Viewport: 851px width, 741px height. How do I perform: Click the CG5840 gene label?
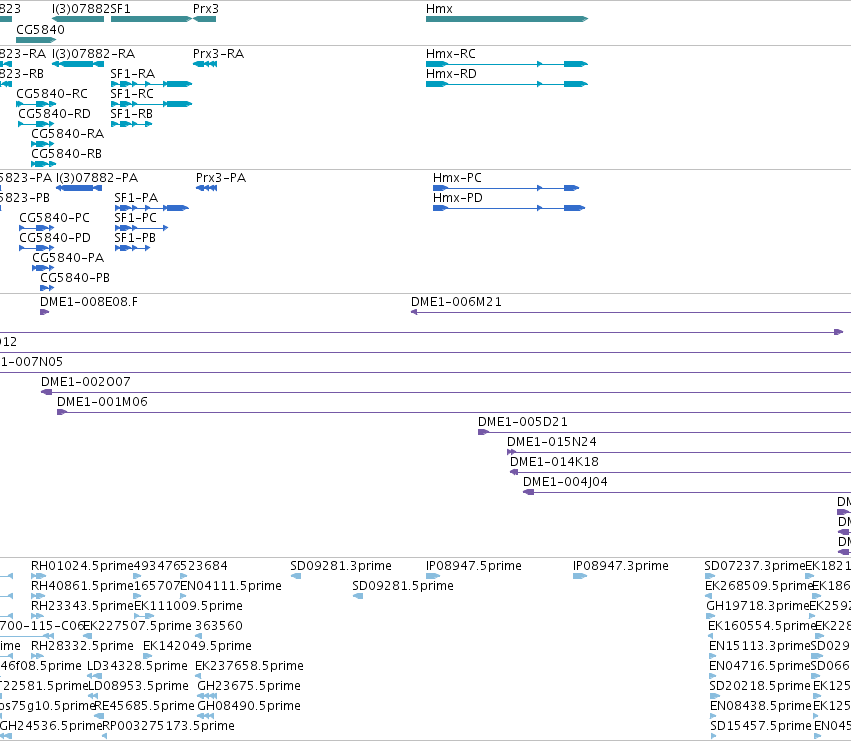pyautogui.click(x=40, y=29)
